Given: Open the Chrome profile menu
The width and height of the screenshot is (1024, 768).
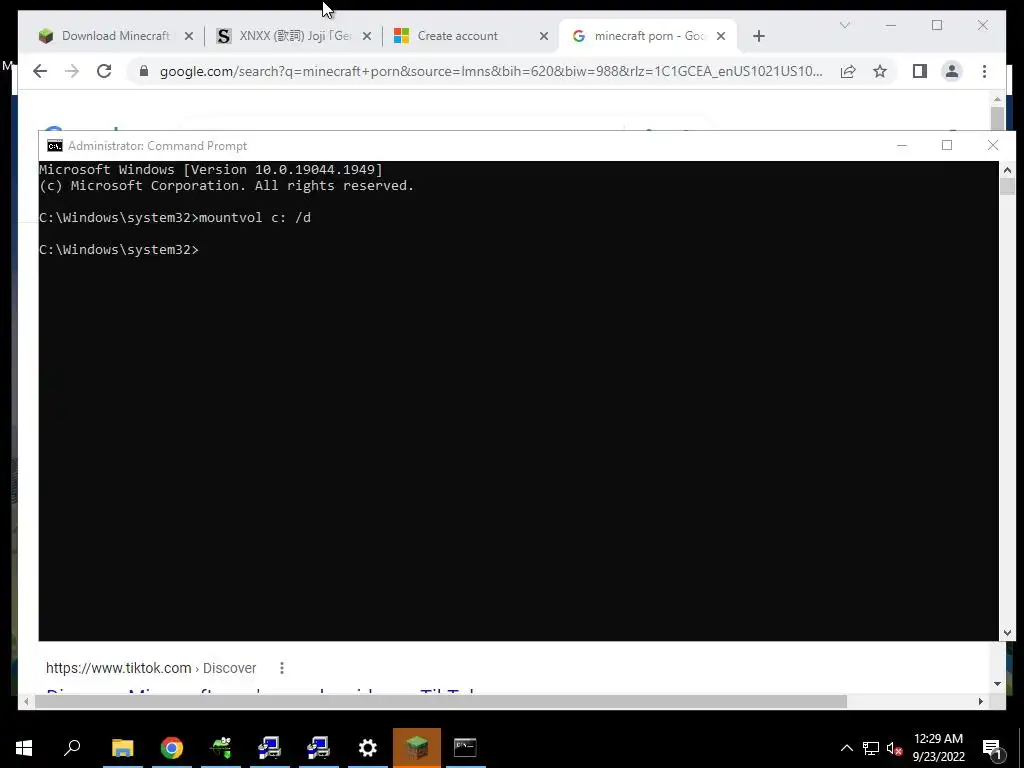Looking at the screenshot, I should click(952, 71).
